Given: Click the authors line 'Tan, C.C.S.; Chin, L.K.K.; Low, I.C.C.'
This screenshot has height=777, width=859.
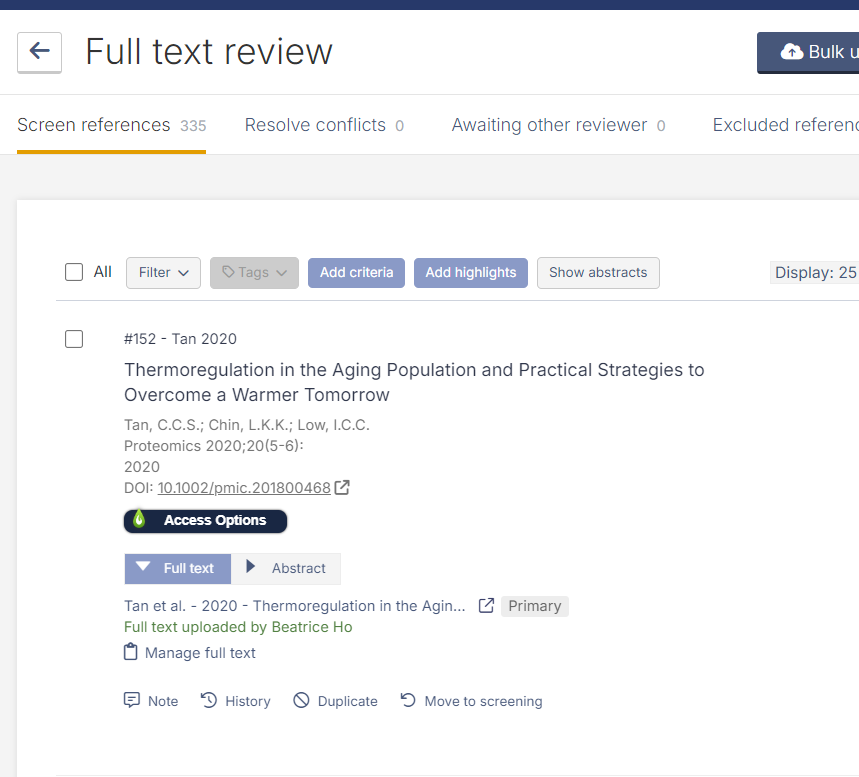Looking at the screenshot, I should 247,425.
